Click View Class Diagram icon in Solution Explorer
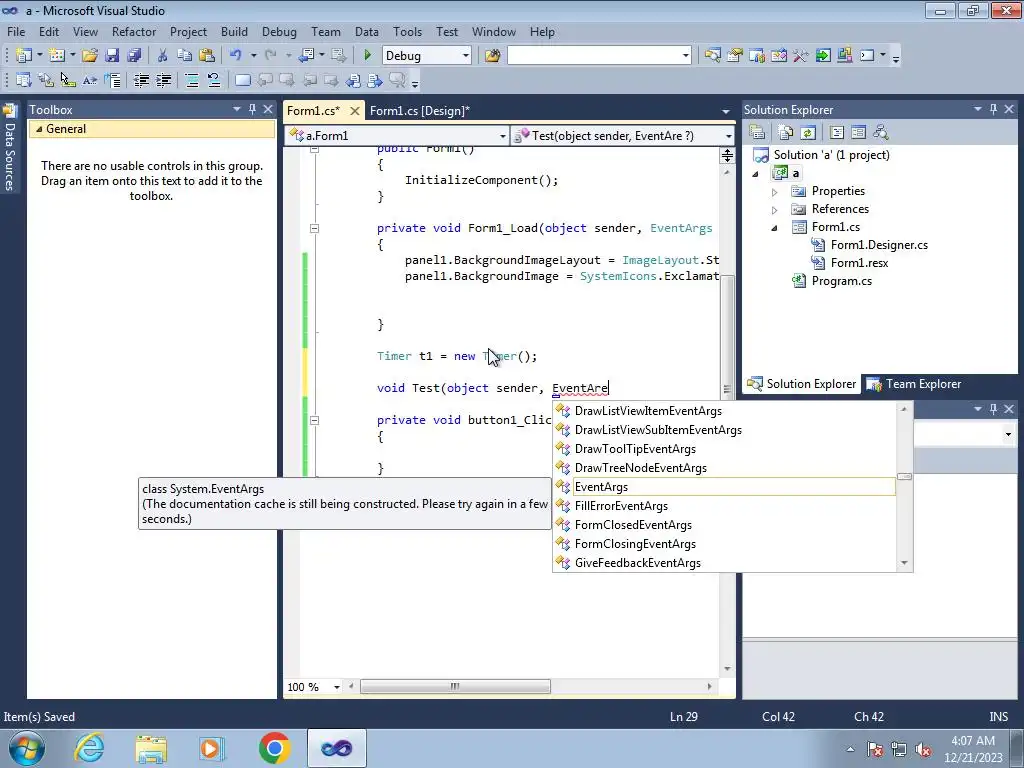The width and height of the screenshot is (1024, 768). (880, 133)
